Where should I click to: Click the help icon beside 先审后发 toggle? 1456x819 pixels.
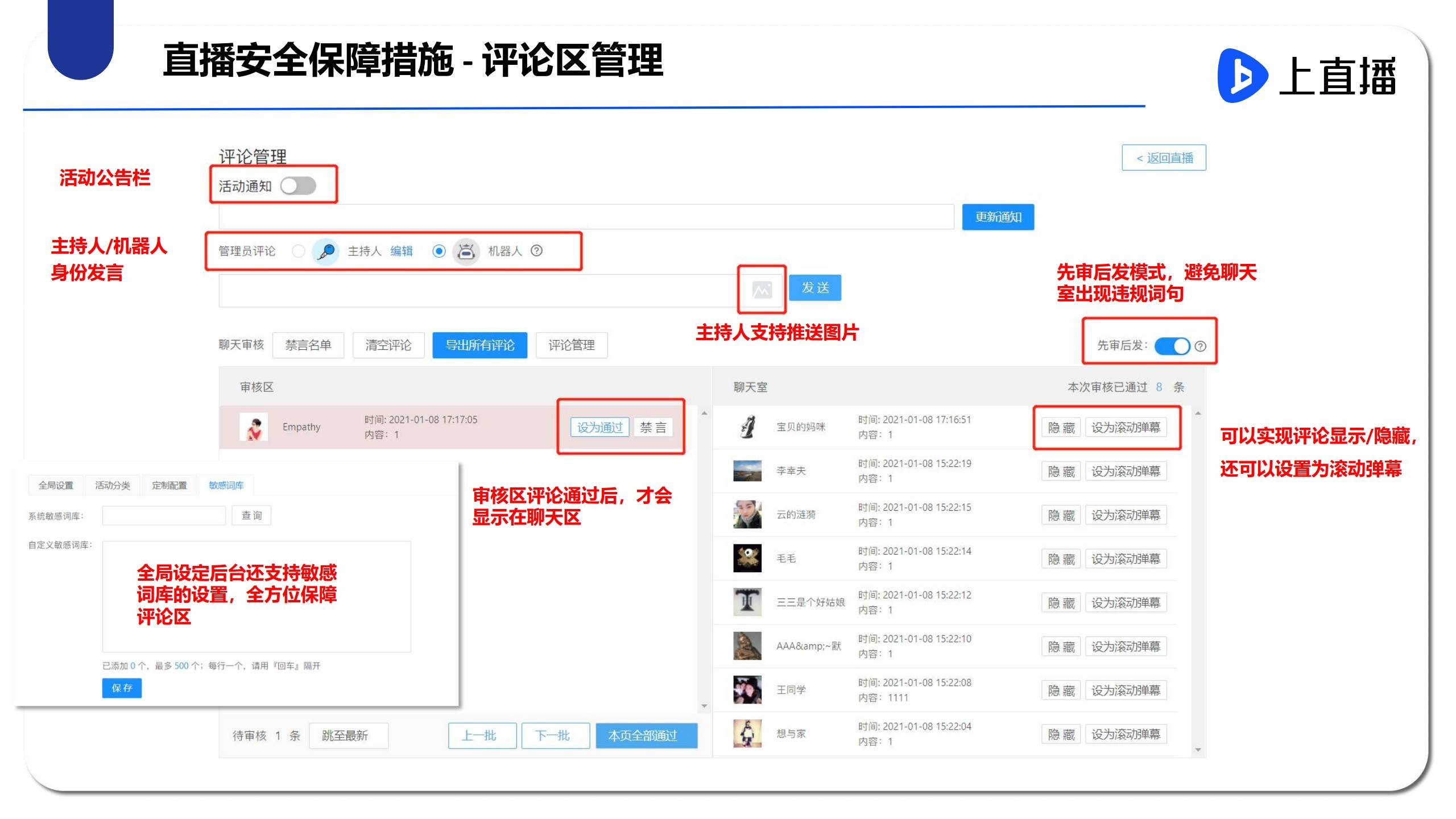click(1200, 346)
